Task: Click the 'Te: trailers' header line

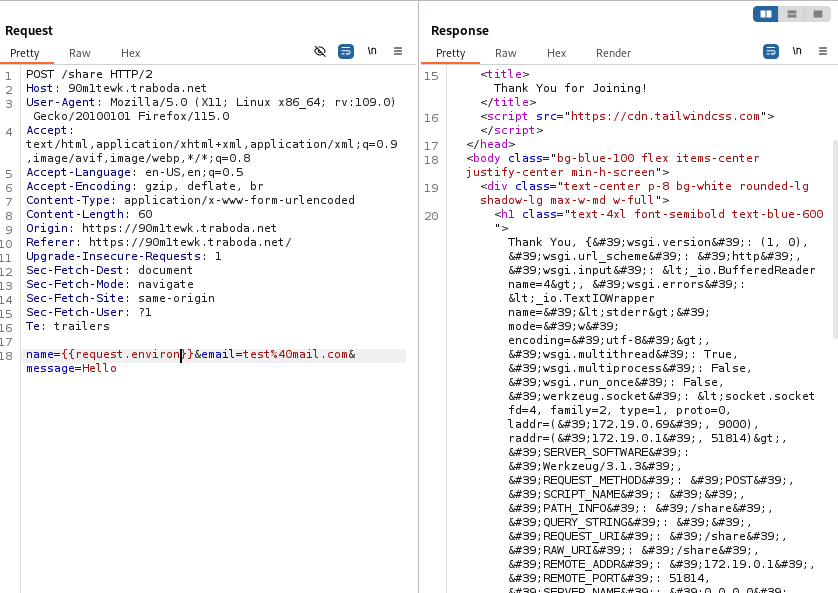Action: tap(68, 326)
